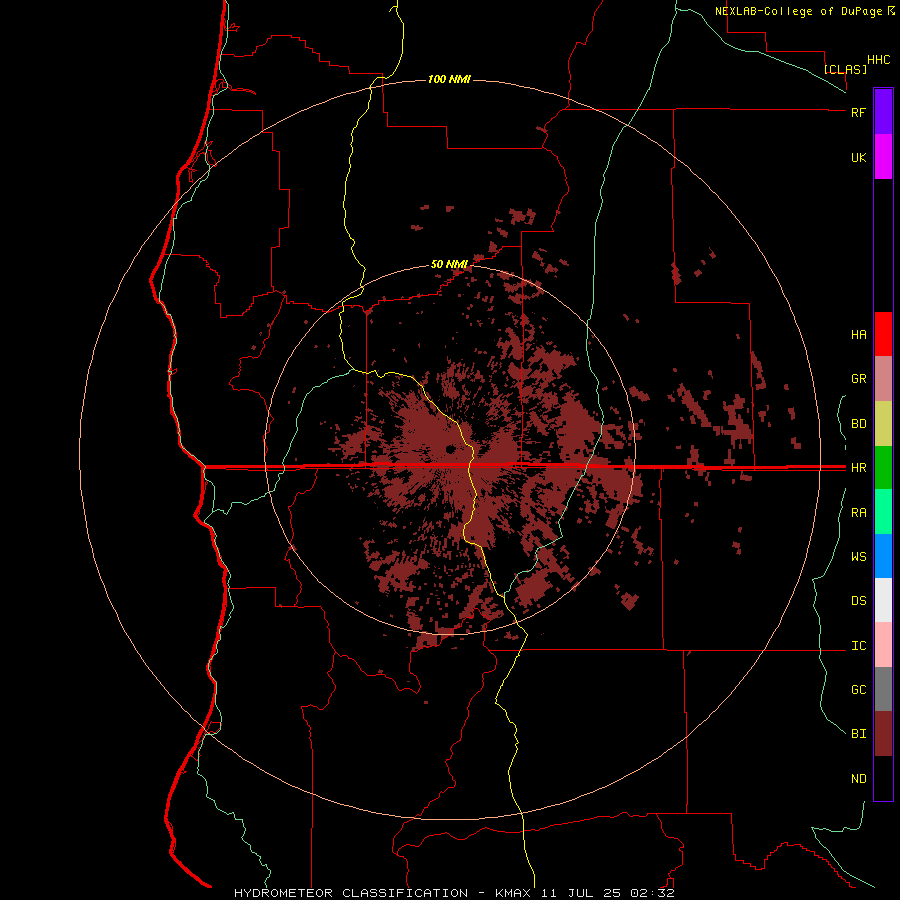Click the white DS color swatch

(x=883, y=600)
